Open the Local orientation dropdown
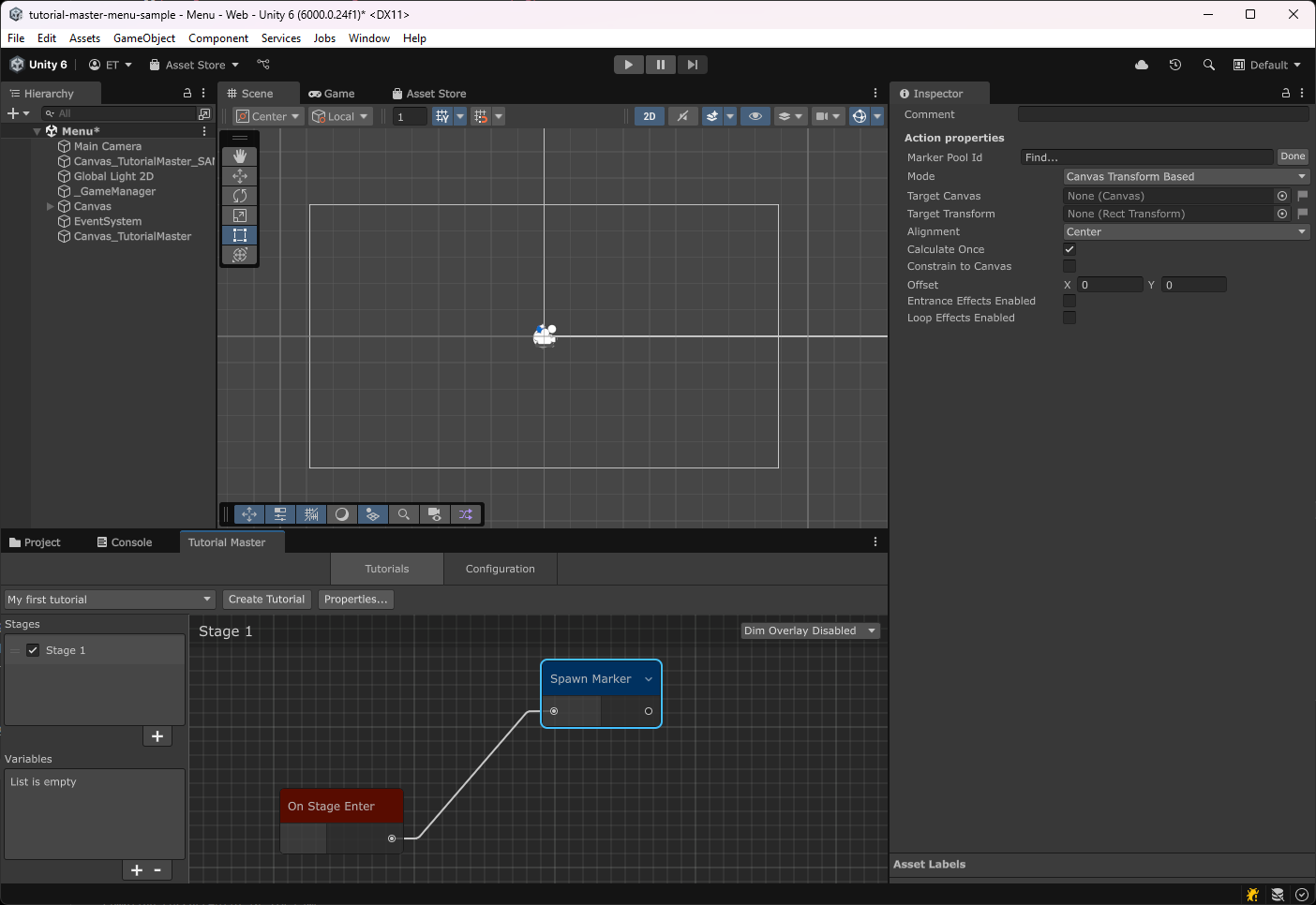The image size is (1316, 905). 340,116
